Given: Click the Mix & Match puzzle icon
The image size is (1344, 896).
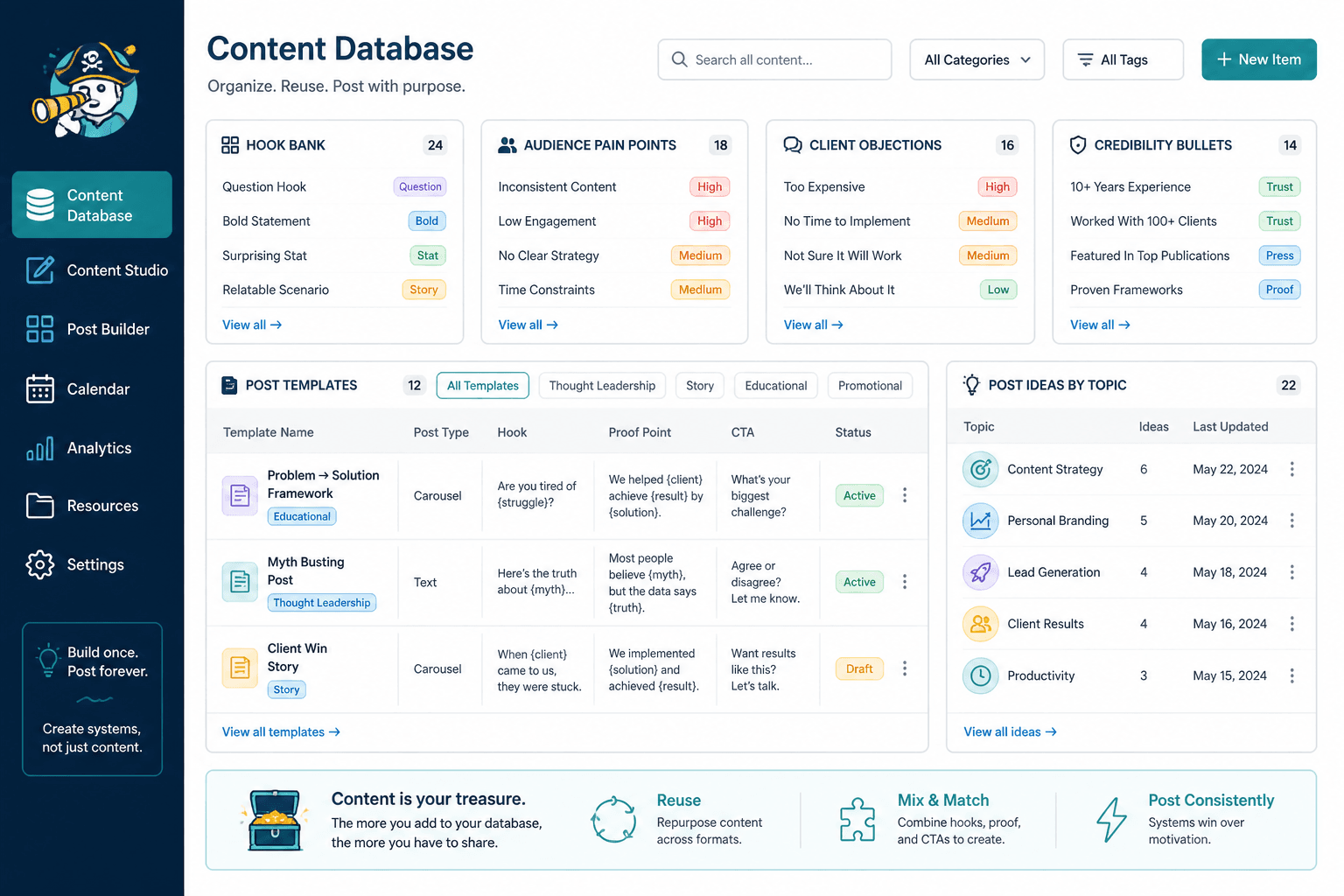Looking at the screenshot, I should (857, 820).
